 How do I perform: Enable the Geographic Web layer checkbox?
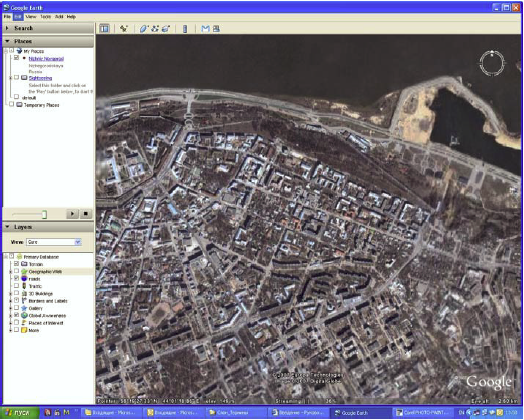tap(16, 271)
